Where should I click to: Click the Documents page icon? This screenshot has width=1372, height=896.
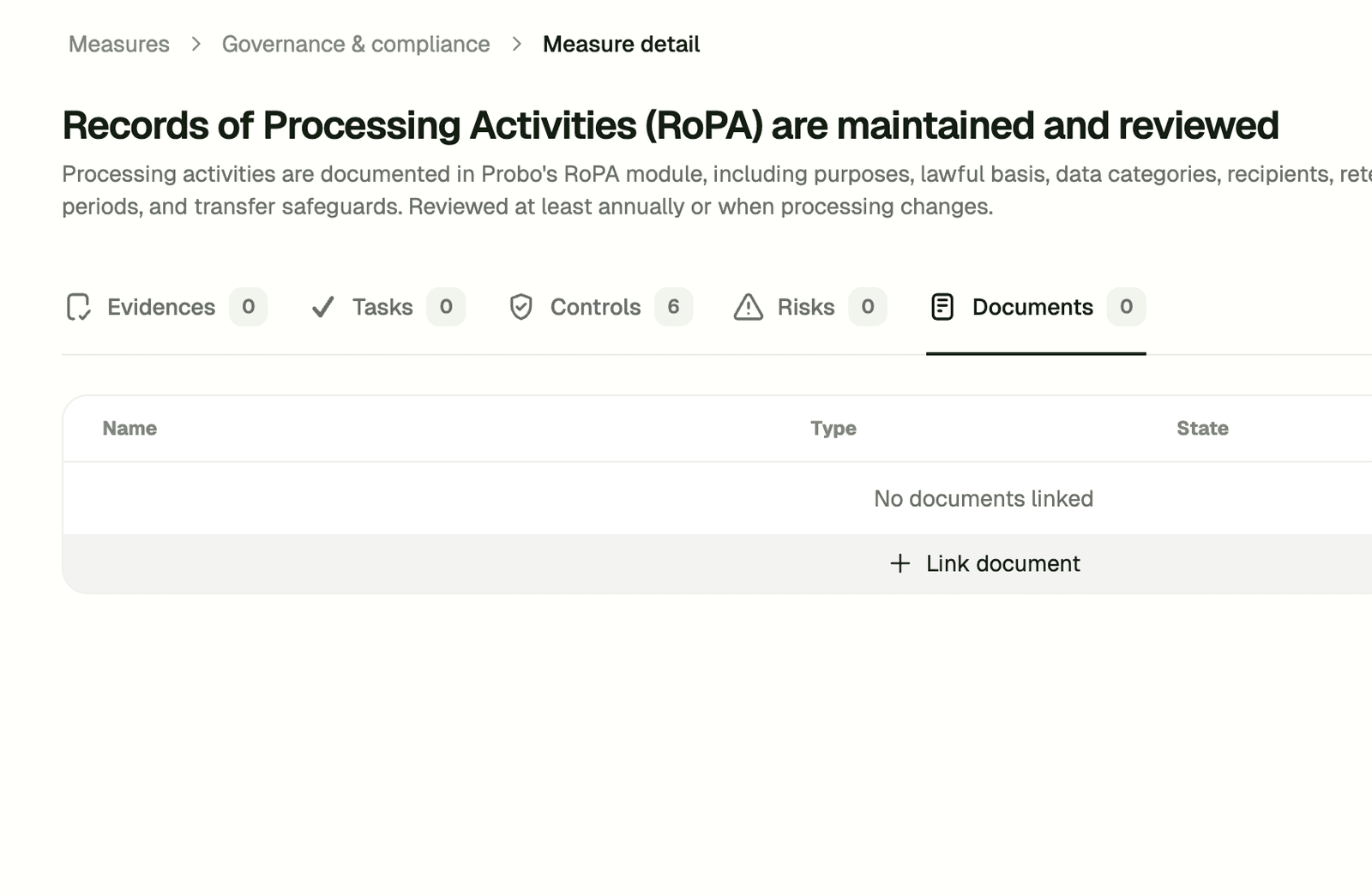pos(942,307)
